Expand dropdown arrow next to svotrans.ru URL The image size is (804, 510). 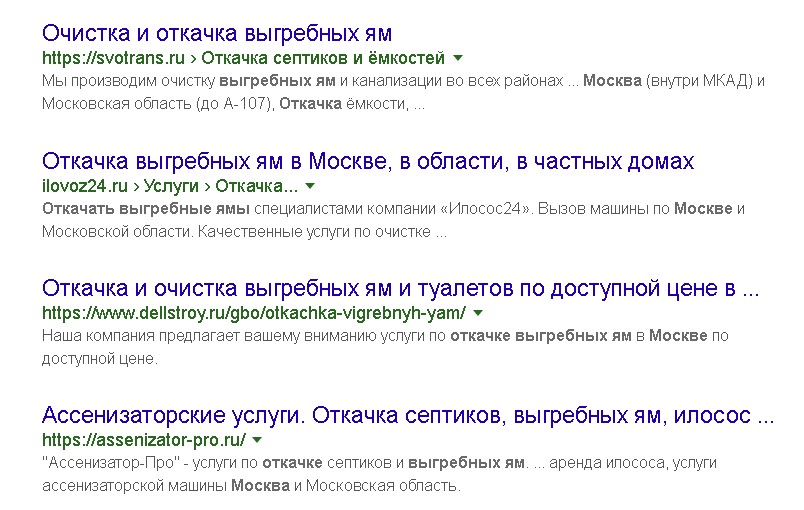[x=458, y=58]
